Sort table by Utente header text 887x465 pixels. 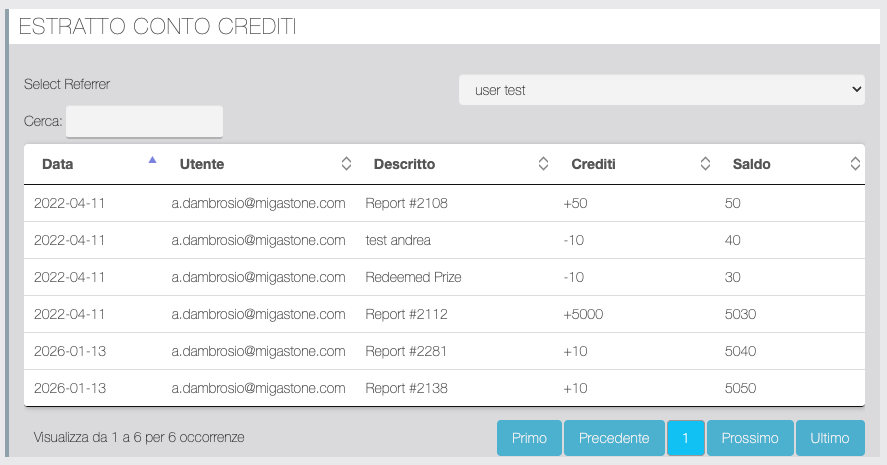[201, 164]
